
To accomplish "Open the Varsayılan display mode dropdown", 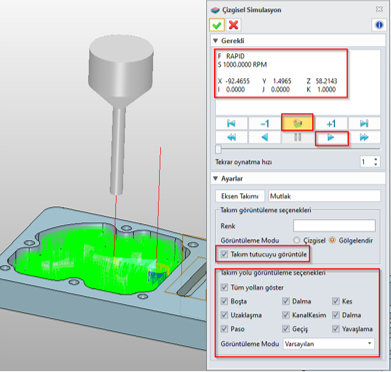I will pos(328,344).
